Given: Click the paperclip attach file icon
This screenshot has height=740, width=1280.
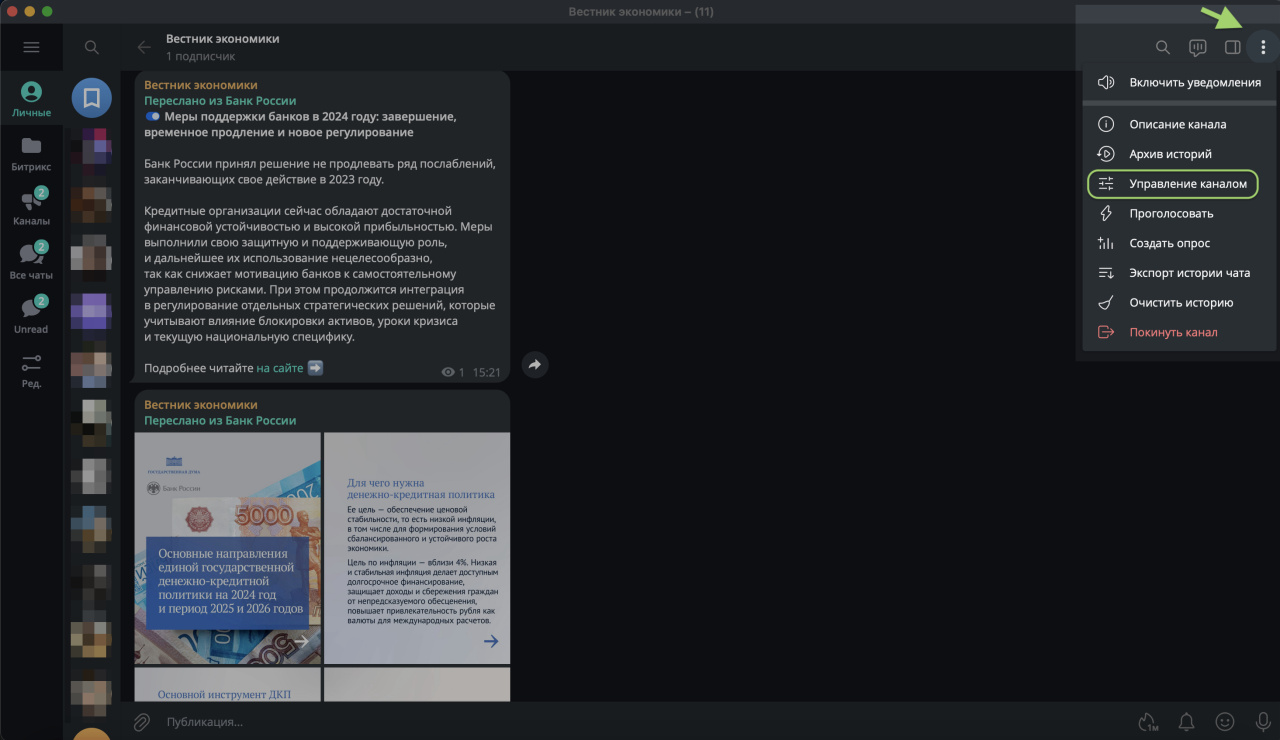Looking at the screenshot, I should tap(142, 722).
